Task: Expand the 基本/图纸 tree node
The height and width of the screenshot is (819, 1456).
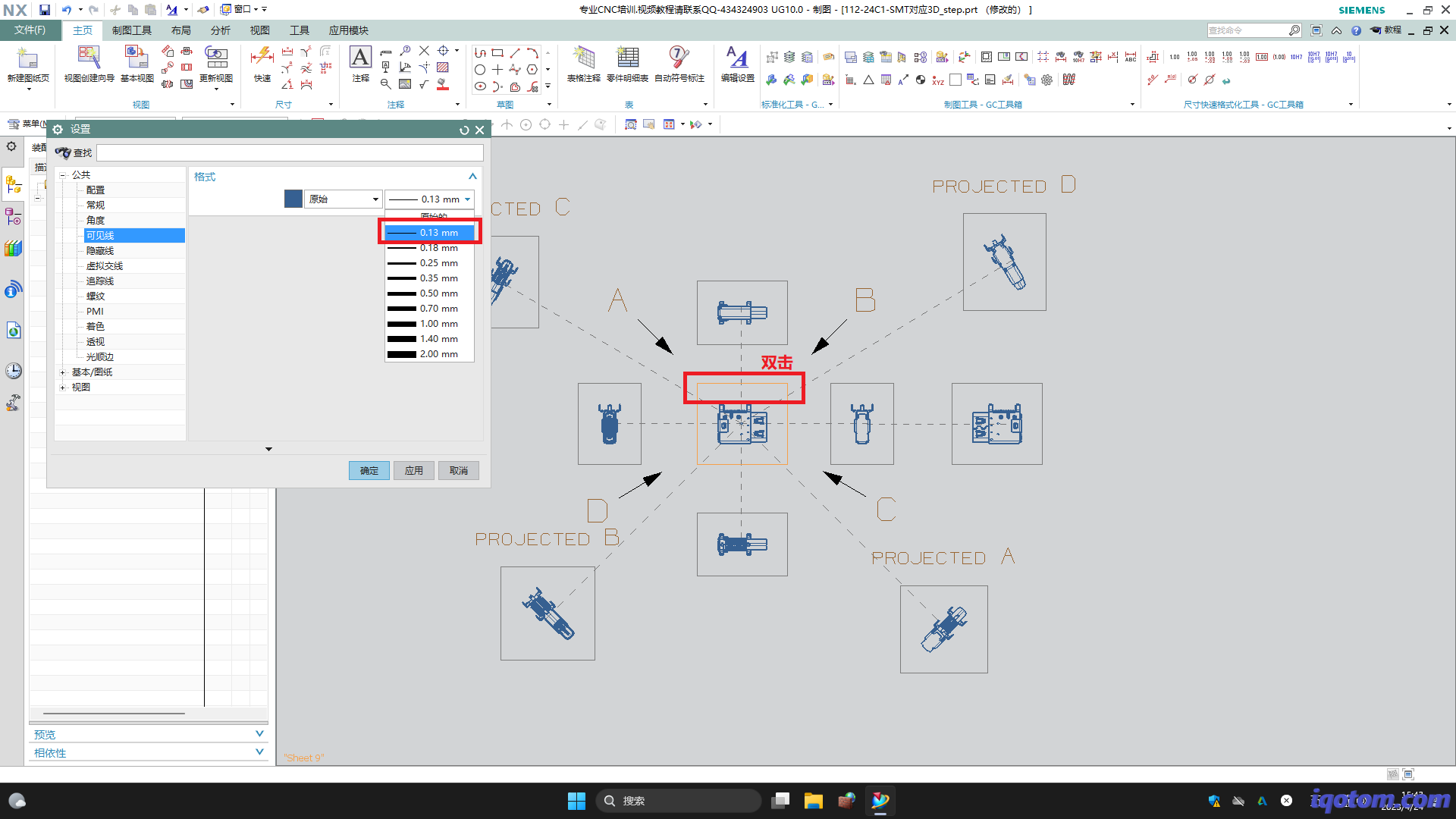Action: pyautogui.click(x=63, y=372)
